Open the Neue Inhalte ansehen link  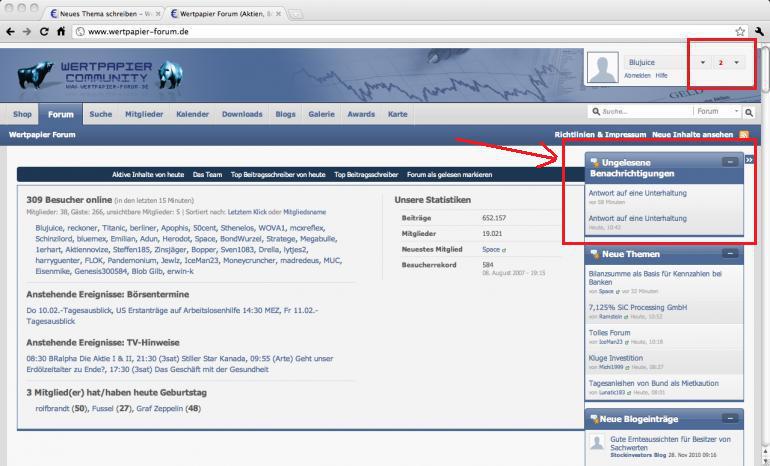coord(692,135)
